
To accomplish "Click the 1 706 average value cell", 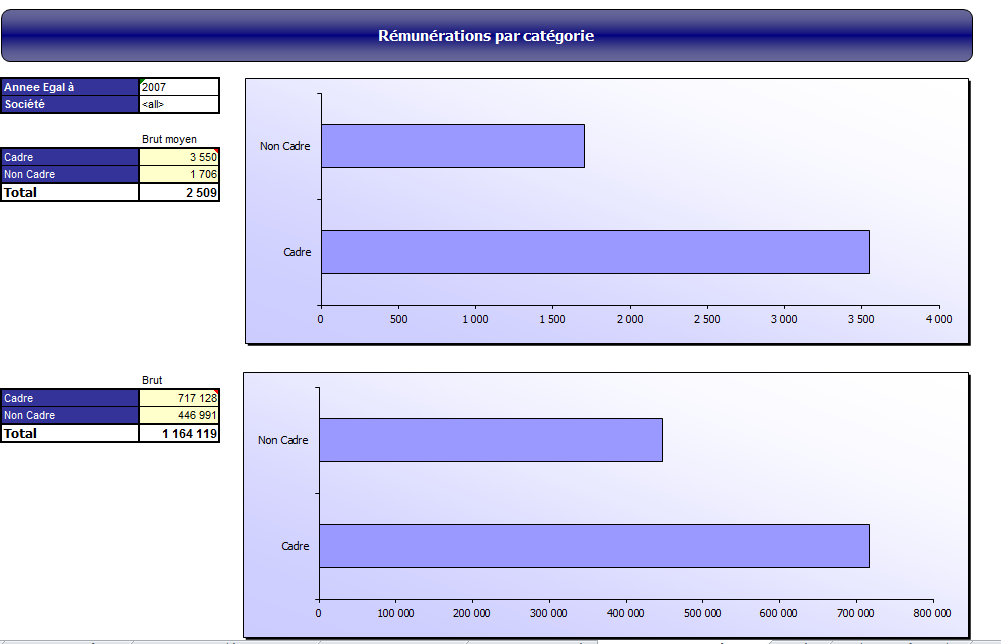I will pyautogui.click(x=179, y=174).
